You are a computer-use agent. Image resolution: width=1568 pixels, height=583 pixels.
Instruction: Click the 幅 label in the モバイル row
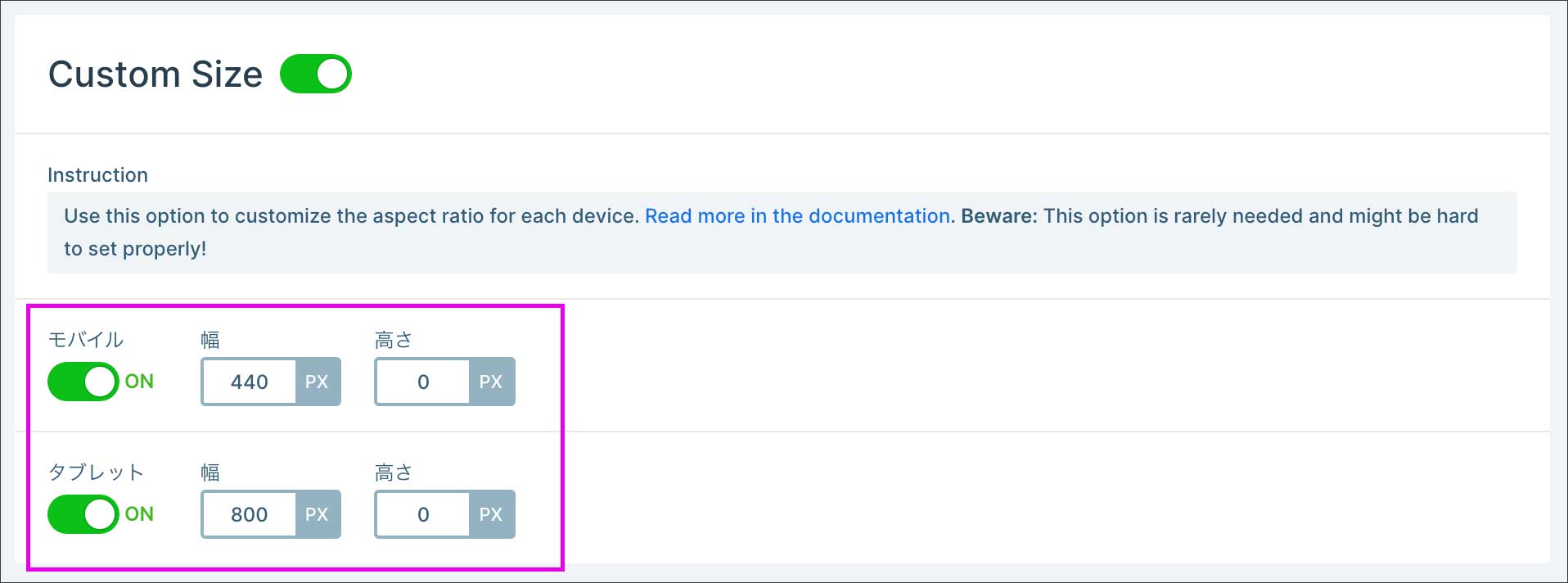coord(210,340)
